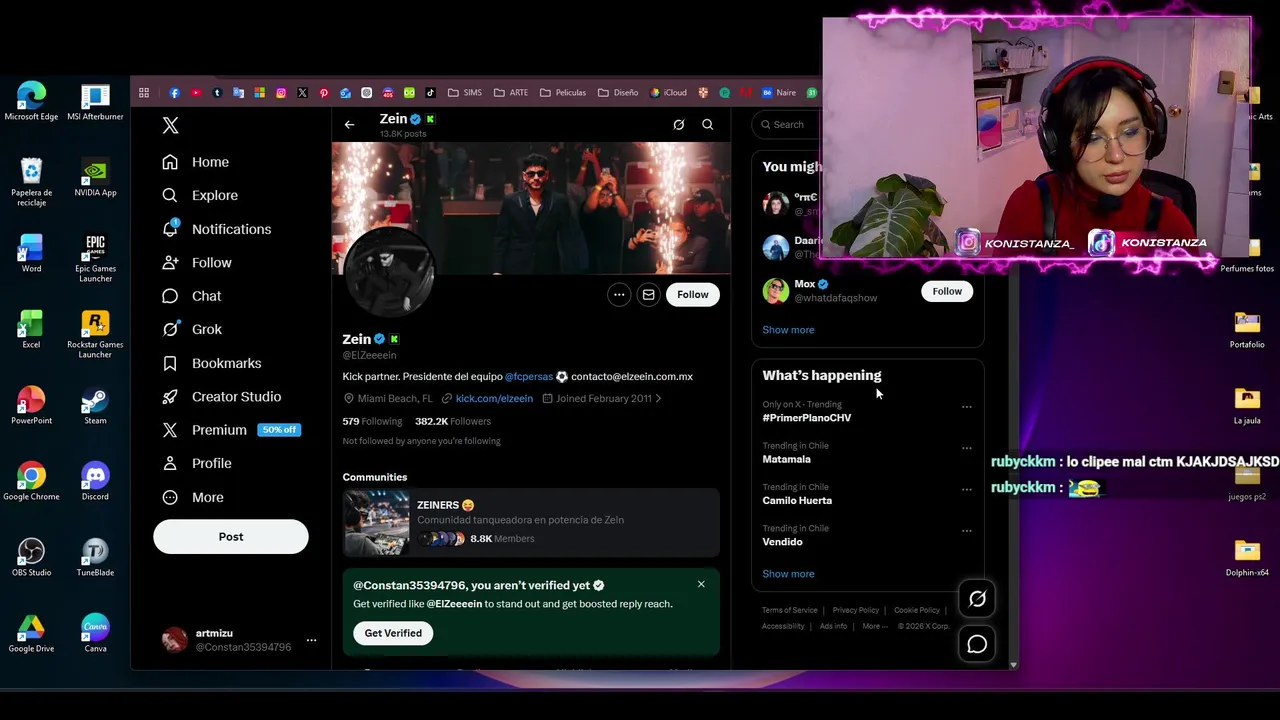Open More in X sidebar
Viewport: 1280px width, 720px height.
193,497
